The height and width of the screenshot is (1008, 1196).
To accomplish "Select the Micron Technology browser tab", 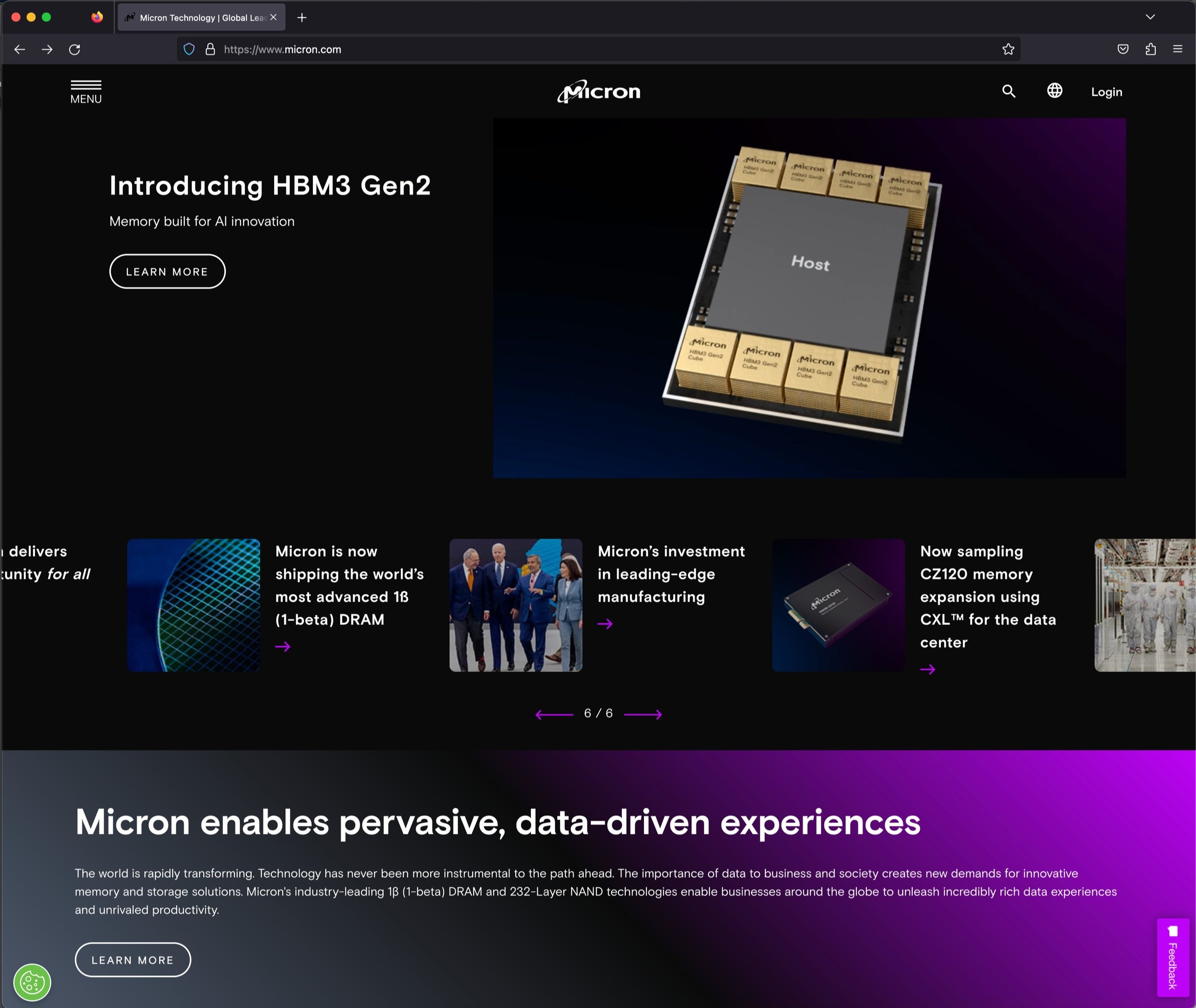I will 201,18.
